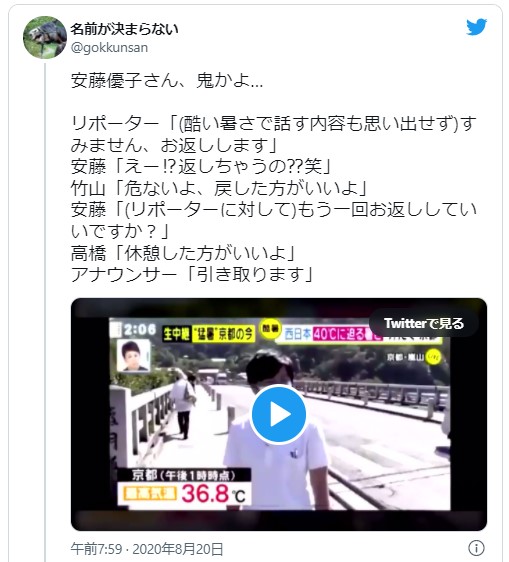Click the inset studio face picture in video

[133, 356]
